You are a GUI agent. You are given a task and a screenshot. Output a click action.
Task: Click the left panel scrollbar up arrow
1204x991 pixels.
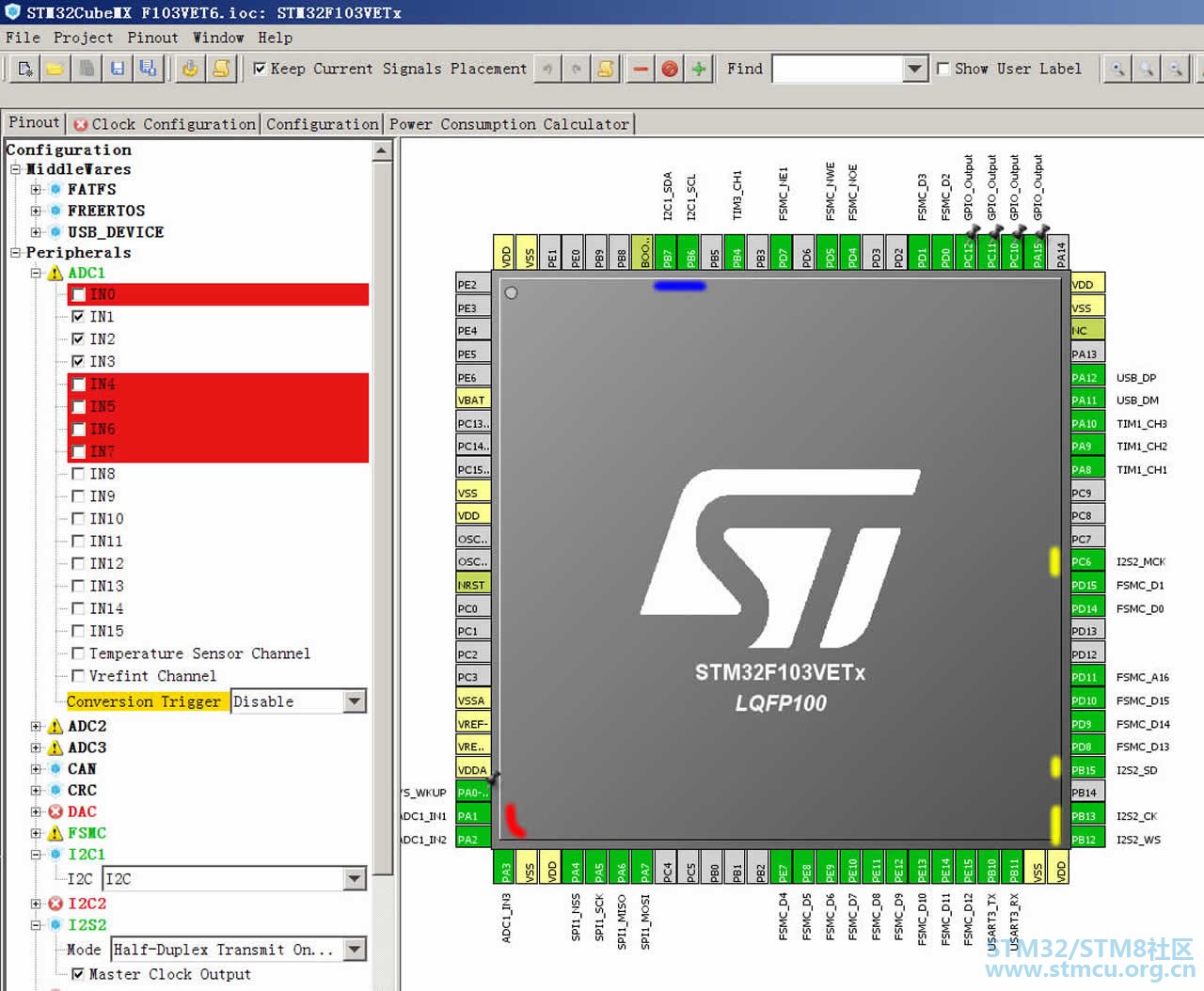pos(382,150)
